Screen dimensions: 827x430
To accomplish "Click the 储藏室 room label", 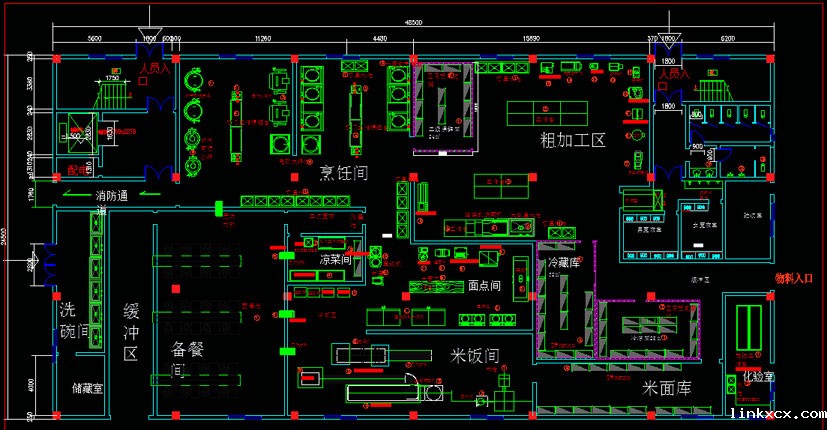I will click(x=87, y=387).
